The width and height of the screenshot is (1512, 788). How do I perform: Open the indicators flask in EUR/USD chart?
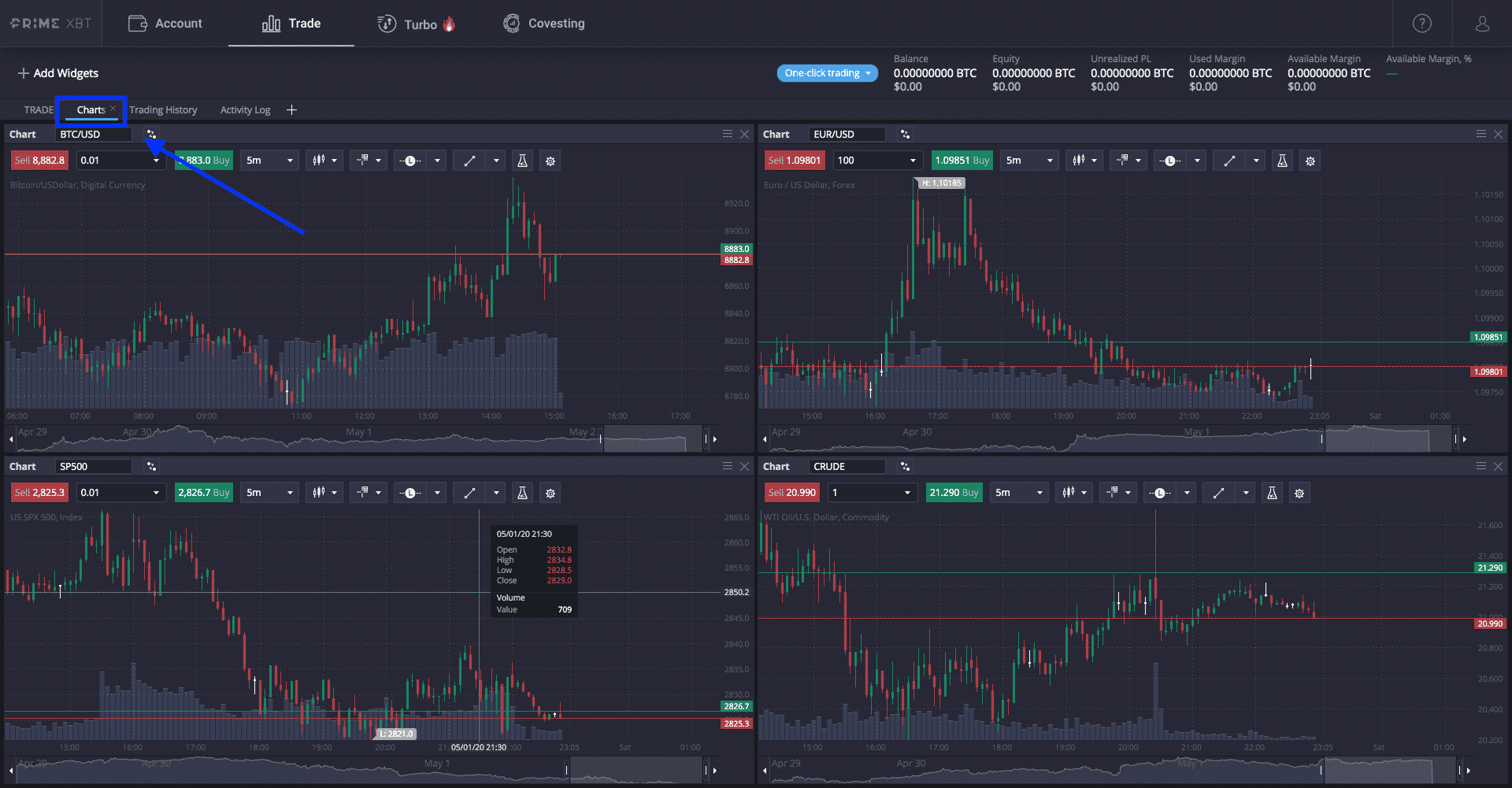[1282, 161]
